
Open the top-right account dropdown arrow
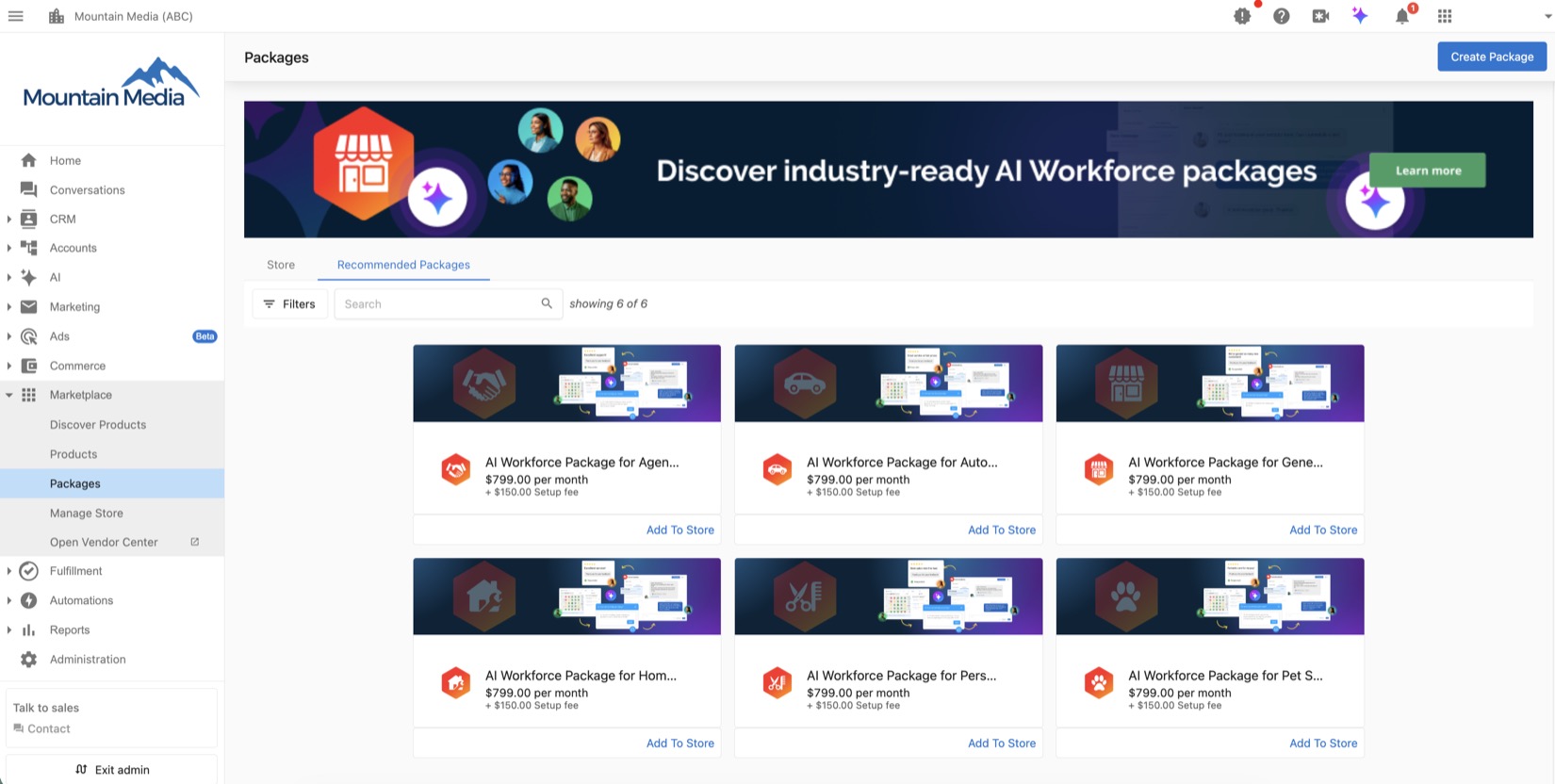pyautogui.click(x=1547, y=16)
